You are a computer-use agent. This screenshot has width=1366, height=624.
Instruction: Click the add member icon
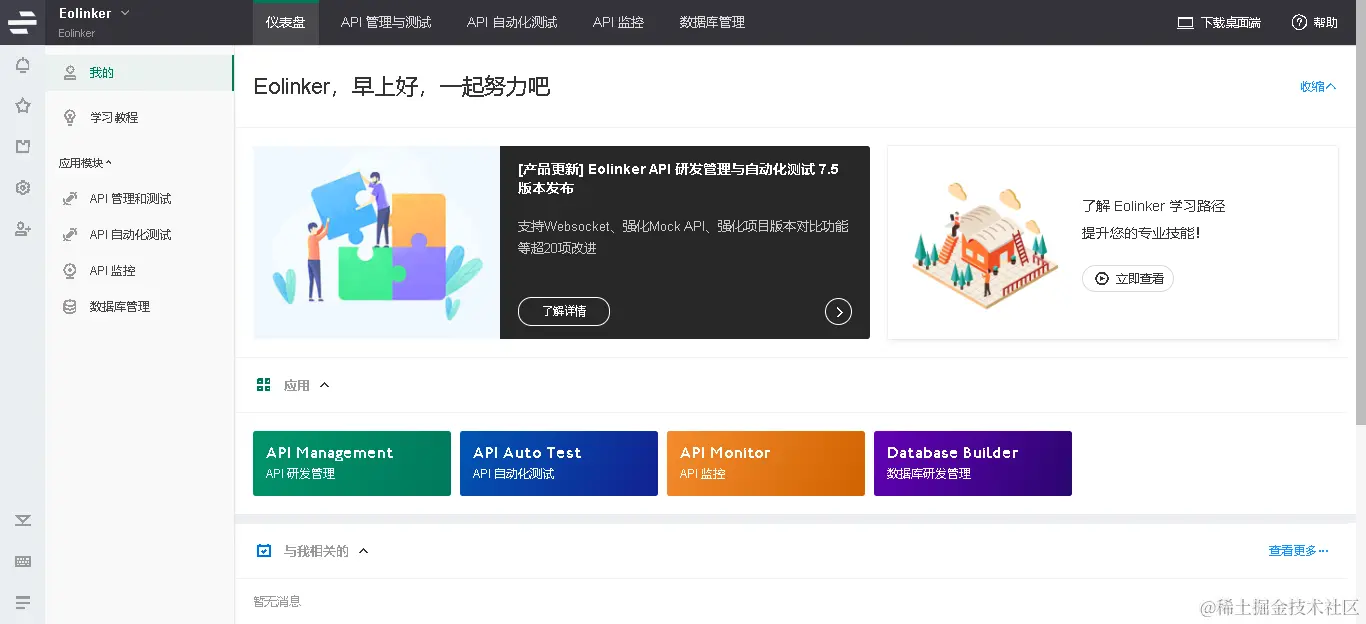point(23,229)
